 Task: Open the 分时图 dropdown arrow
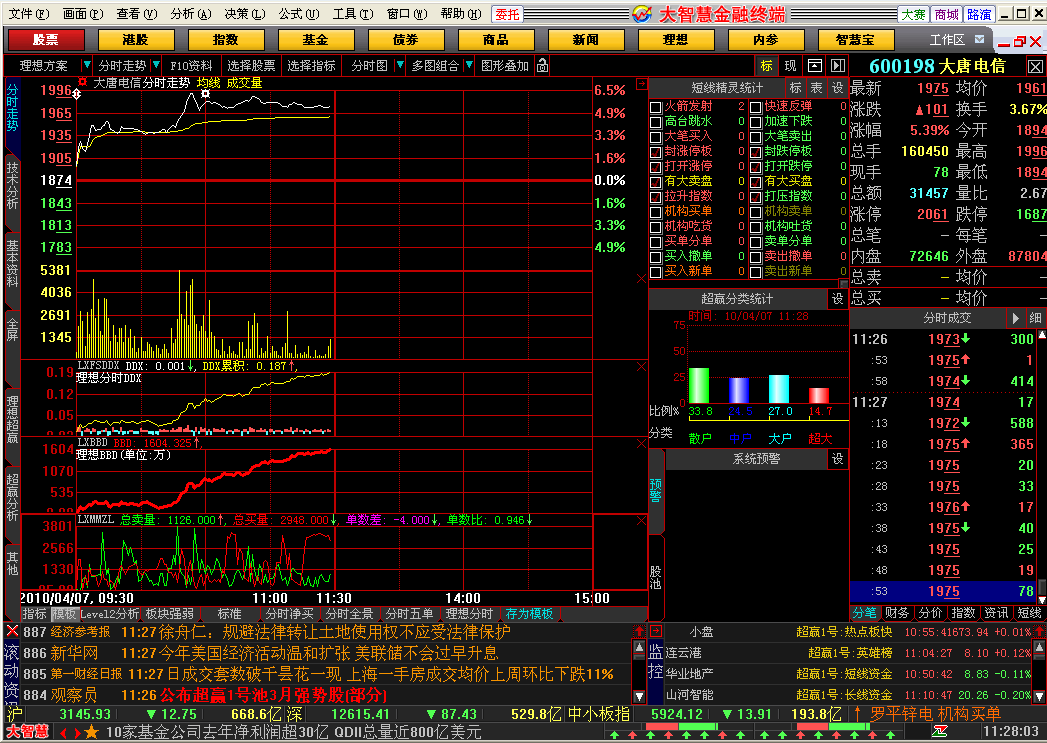point(399,65)
